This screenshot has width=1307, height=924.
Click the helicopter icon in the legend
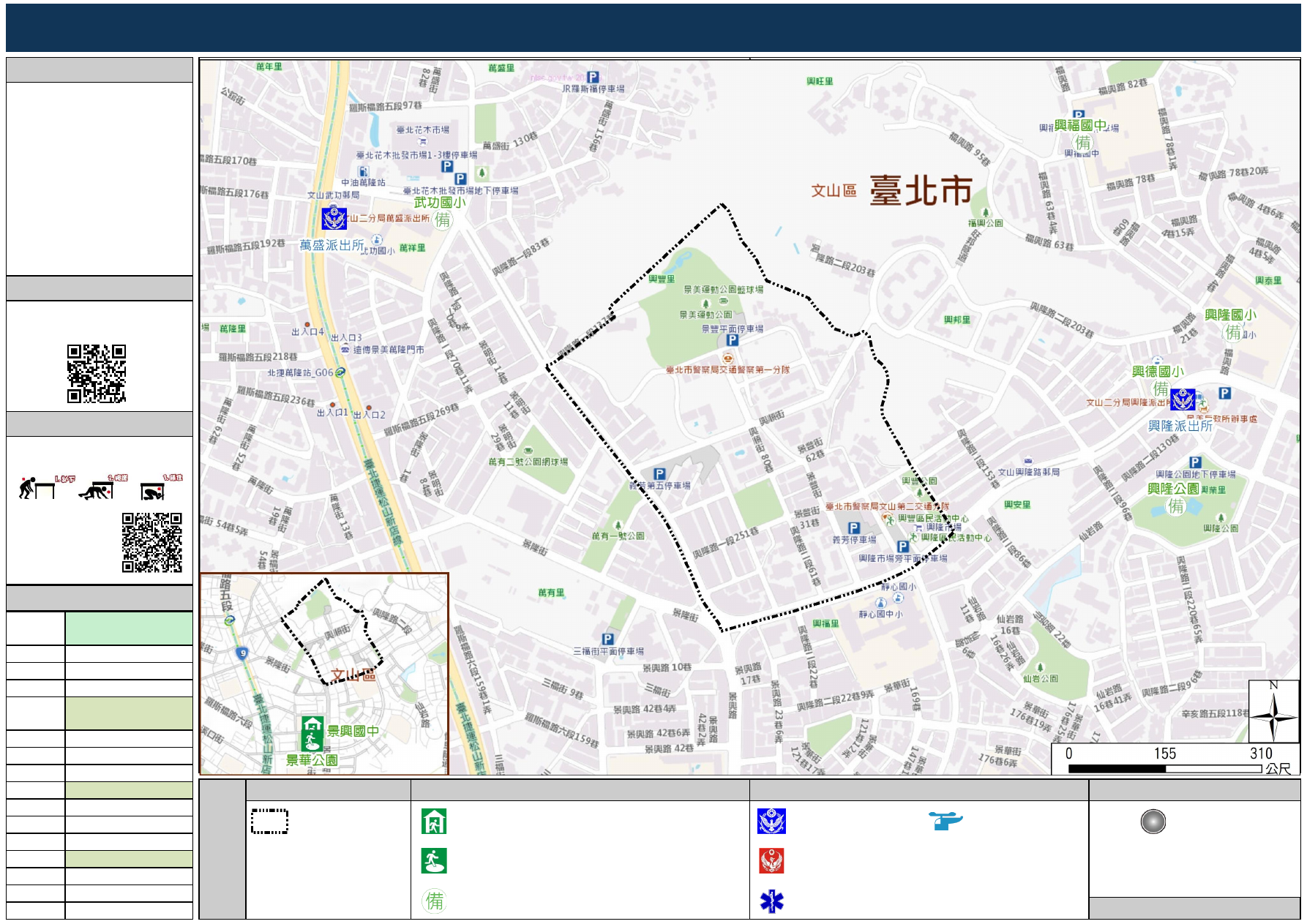[x=945, y=820]
